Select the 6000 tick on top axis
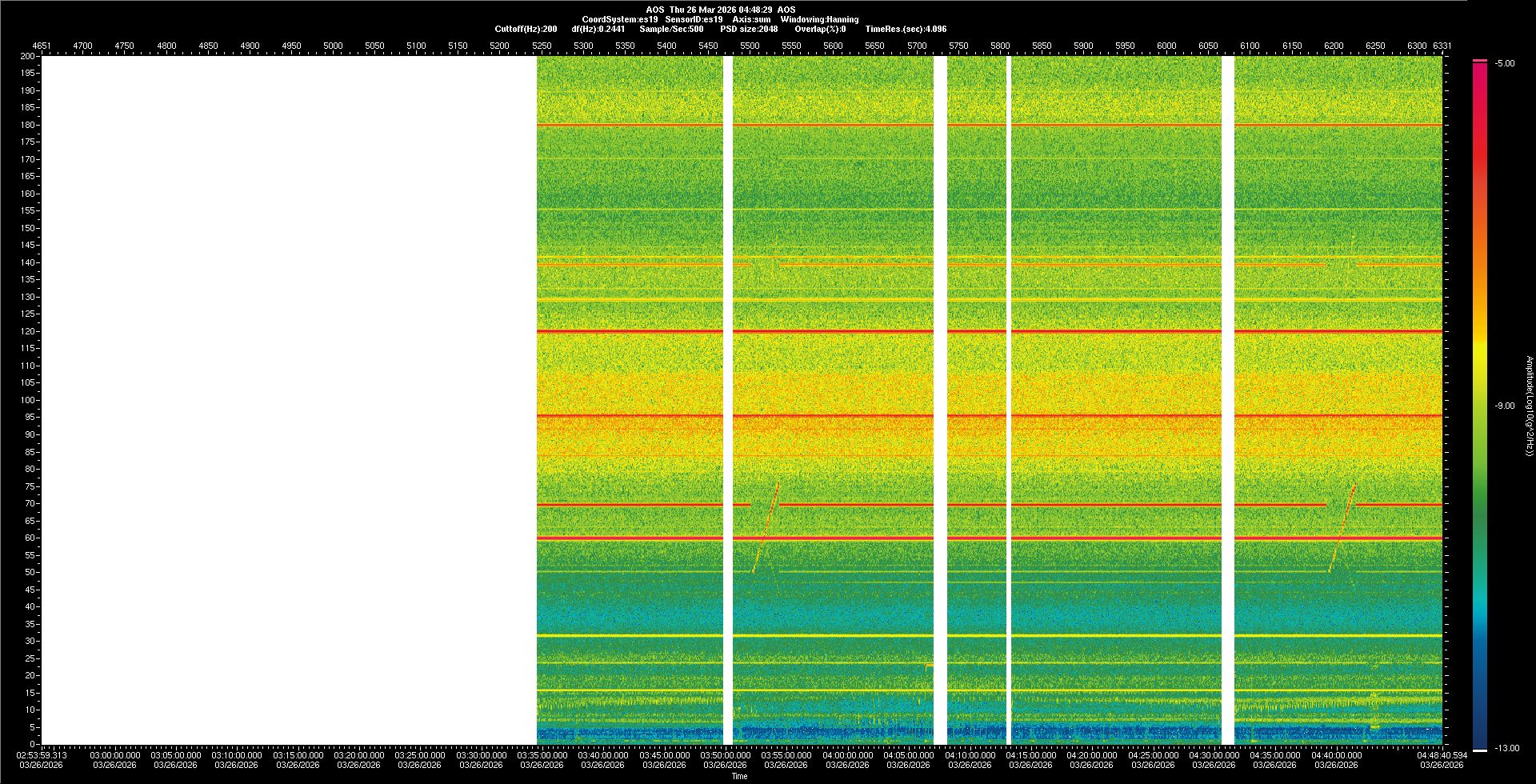Viewport: 1536px width, 784px height. [x=1166, y=46]
